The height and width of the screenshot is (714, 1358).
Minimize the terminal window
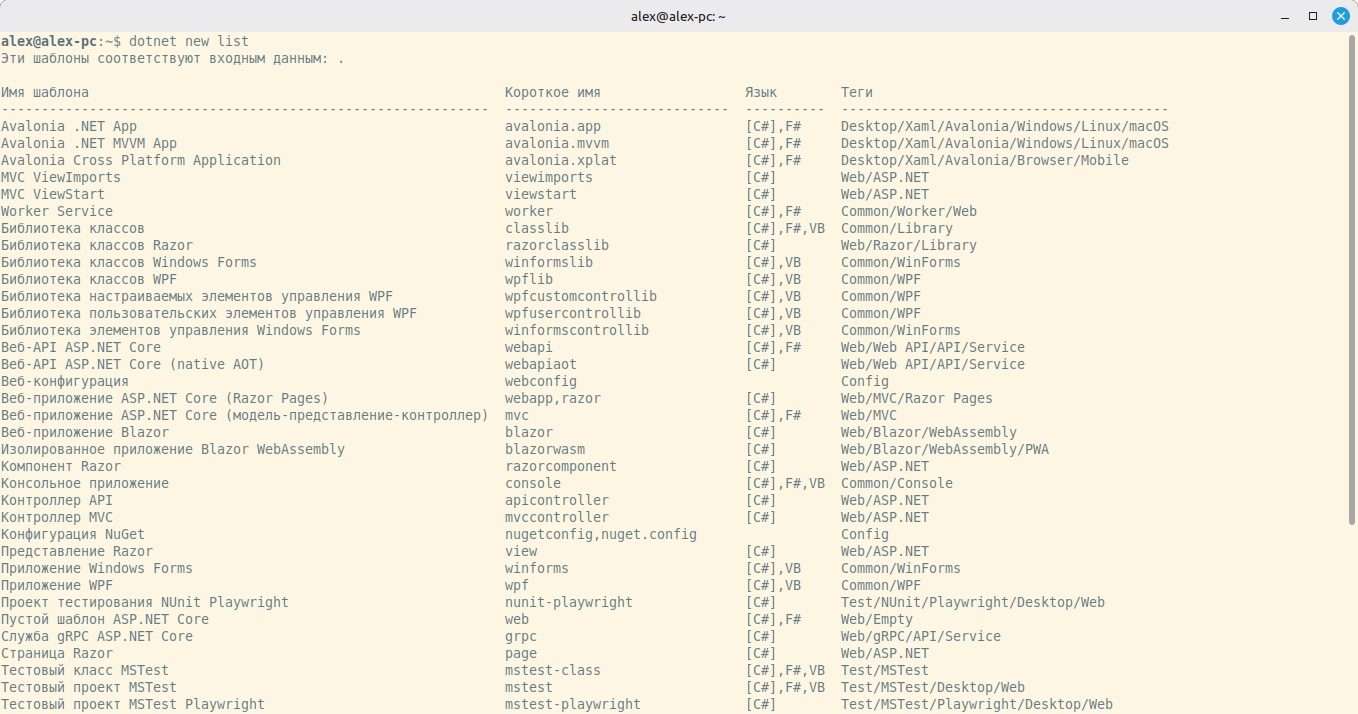pos(1286,16)
